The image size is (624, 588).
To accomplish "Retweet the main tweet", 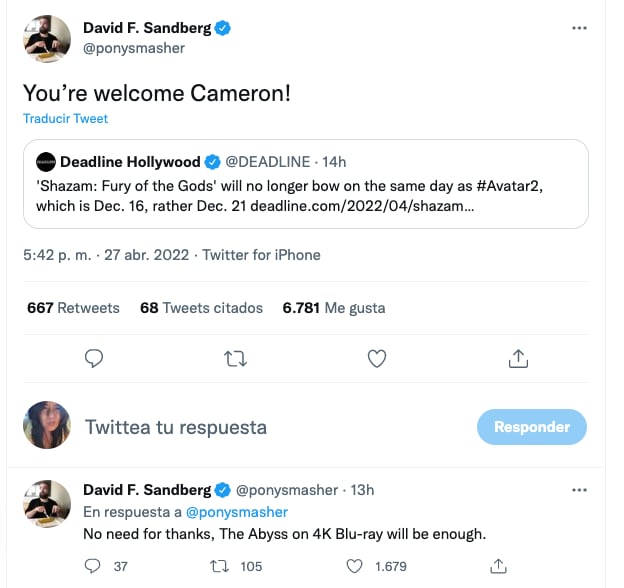I will 236,358.
